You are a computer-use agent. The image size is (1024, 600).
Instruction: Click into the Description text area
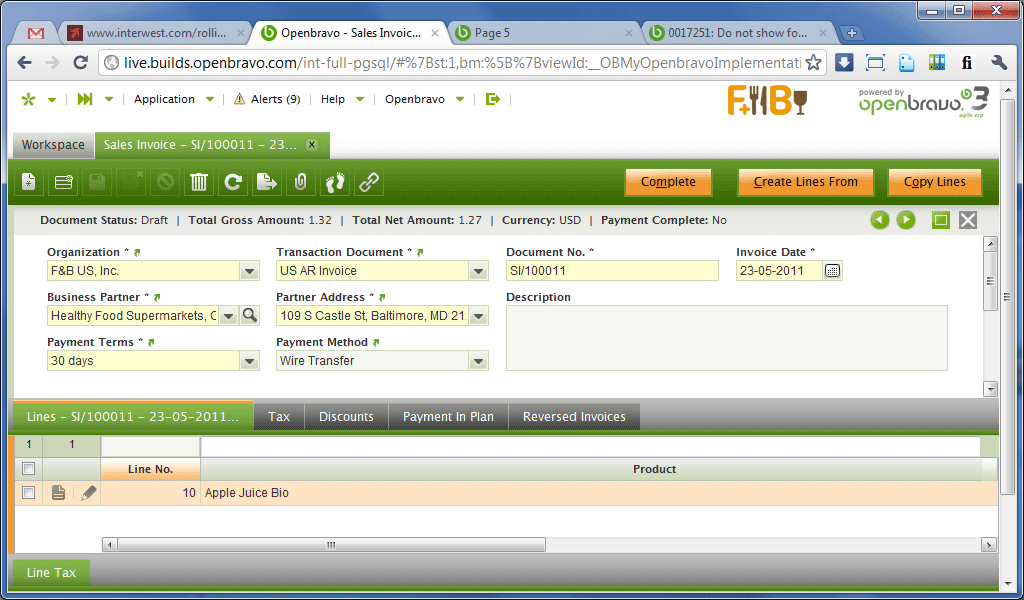click(726, 338)
